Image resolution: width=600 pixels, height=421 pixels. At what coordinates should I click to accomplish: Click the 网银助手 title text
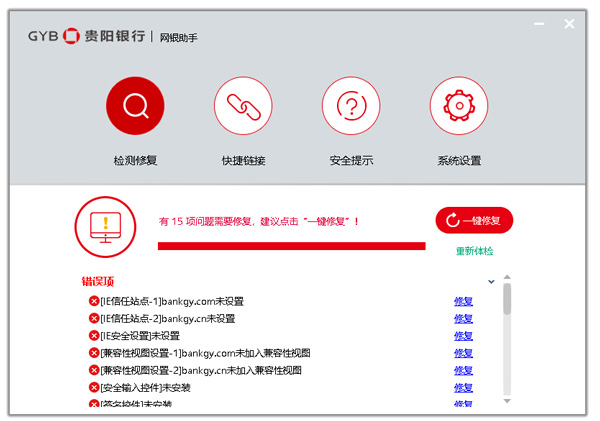pyautogui.click(x=178, y=38)
